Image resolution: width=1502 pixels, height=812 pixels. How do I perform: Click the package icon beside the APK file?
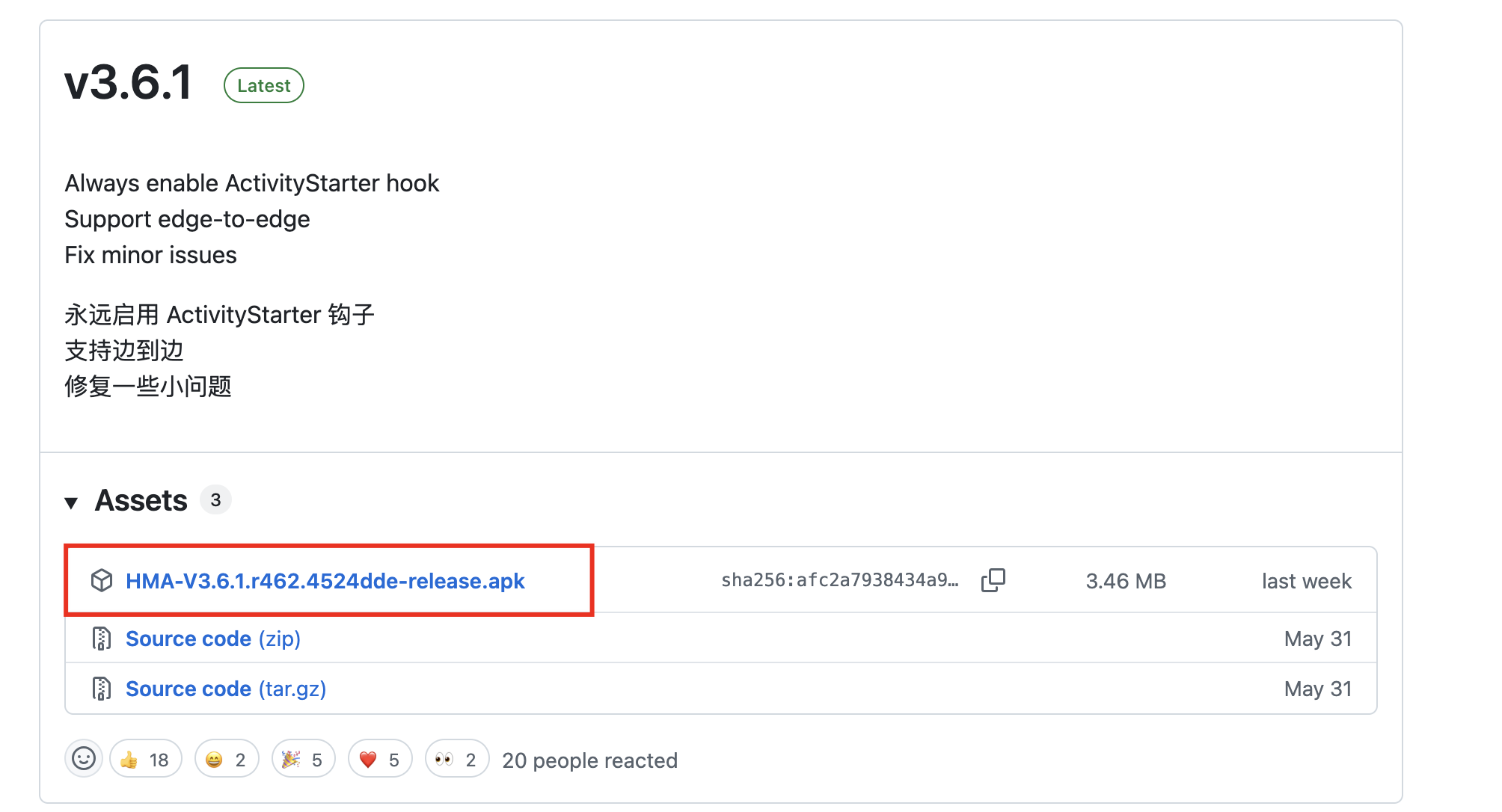[x=102, y=581]
